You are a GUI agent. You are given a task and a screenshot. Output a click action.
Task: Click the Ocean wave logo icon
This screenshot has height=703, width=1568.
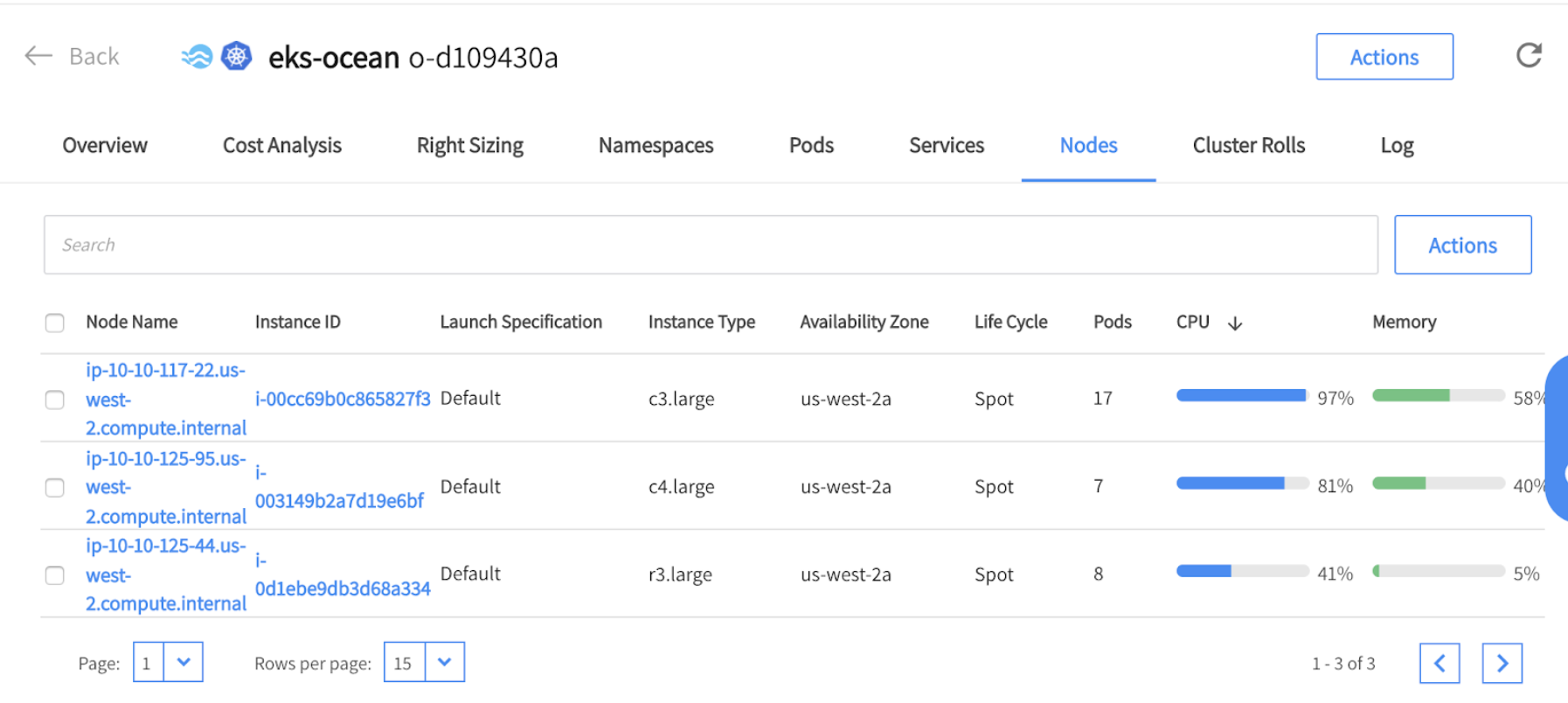click(198, 57)
